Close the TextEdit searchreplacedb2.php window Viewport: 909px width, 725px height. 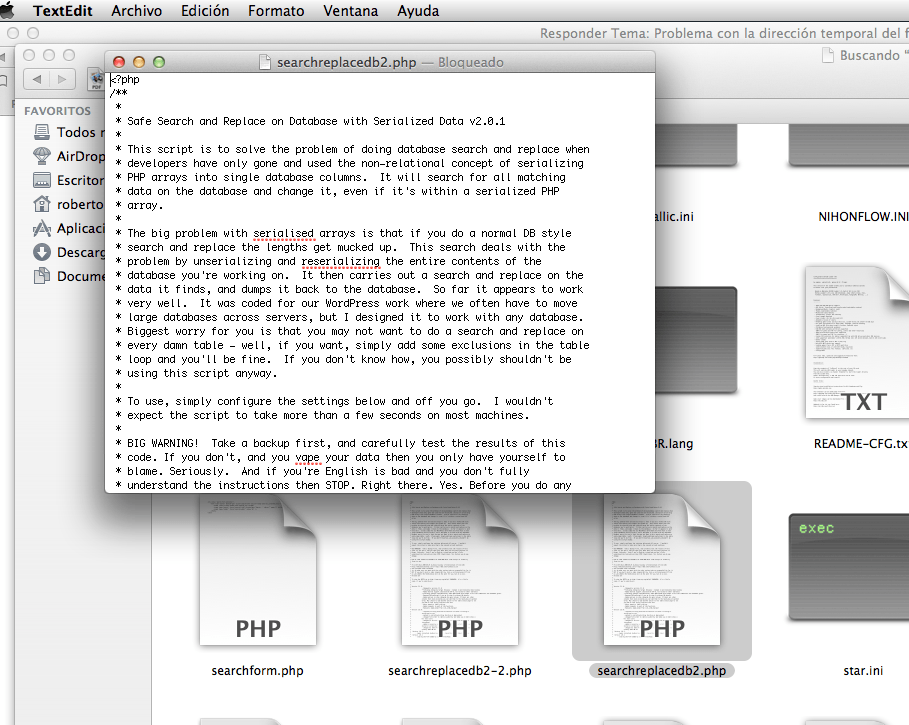click(x=119, y=62)
